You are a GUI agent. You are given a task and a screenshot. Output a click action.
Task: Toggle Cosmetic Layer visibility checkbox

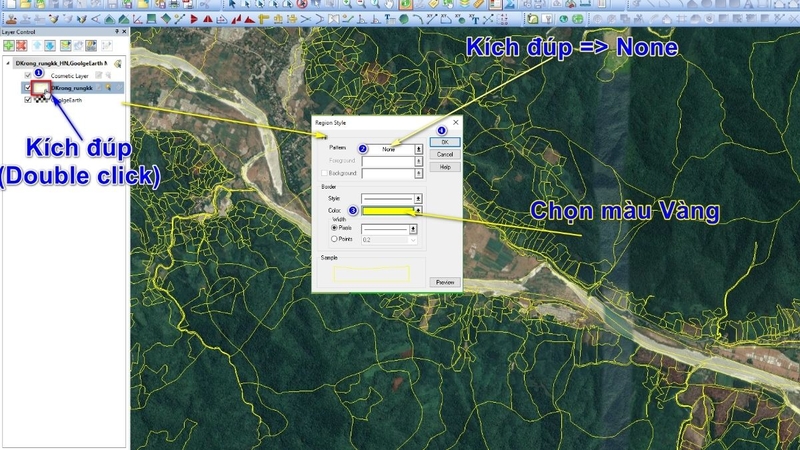28,76
